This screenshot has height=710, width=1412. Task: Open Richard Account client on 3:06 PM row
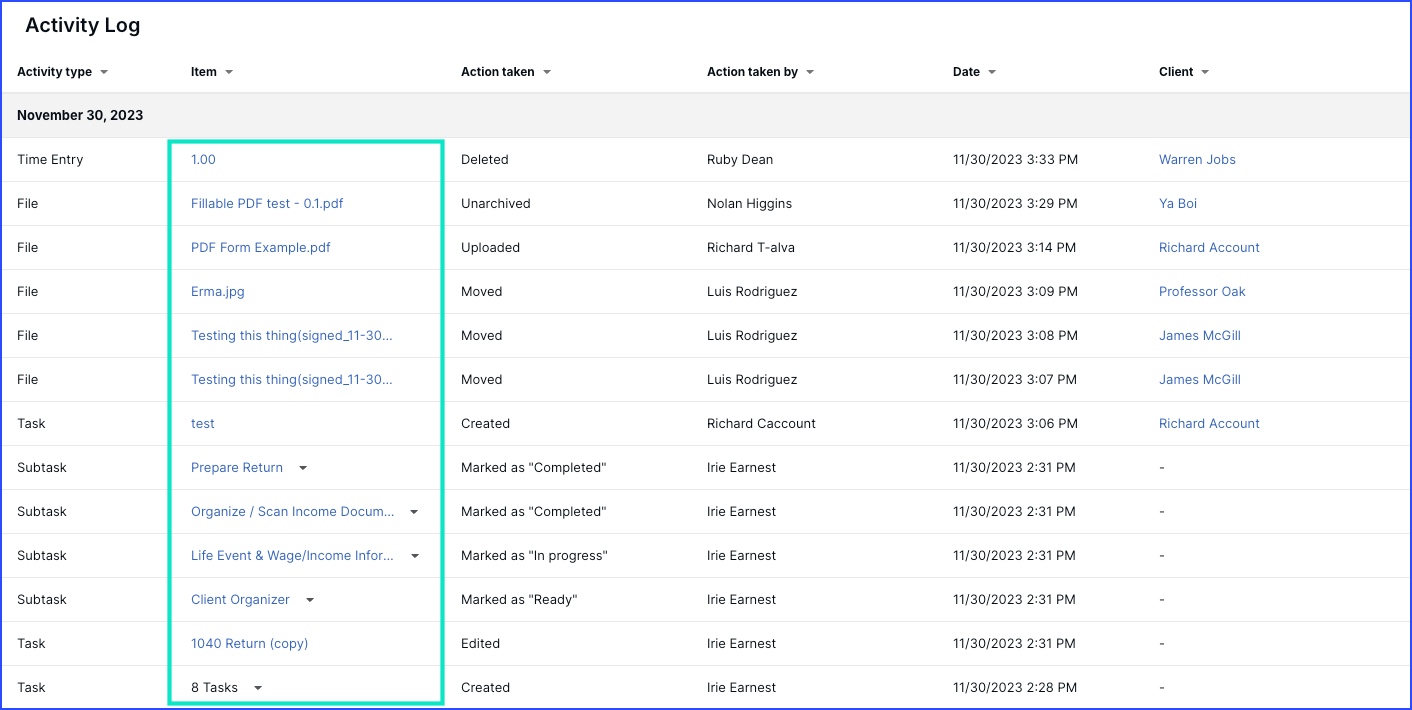[1209, 424]
